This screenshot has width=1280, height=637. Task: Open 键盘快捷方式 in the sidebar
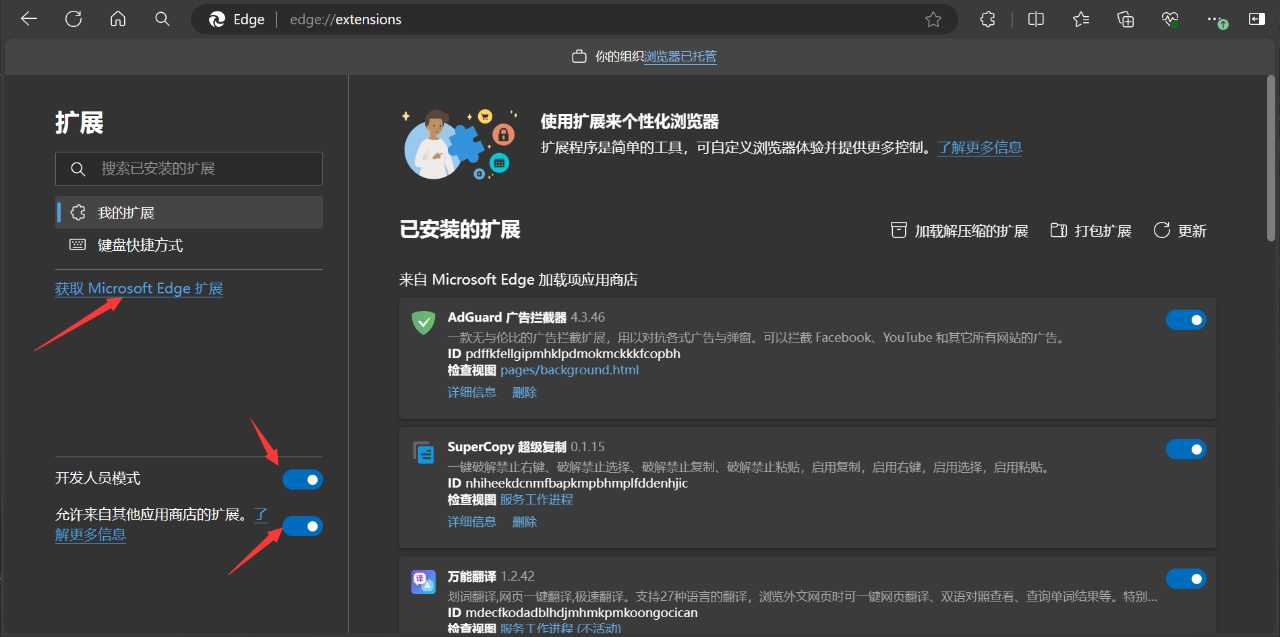coord(189,245)
